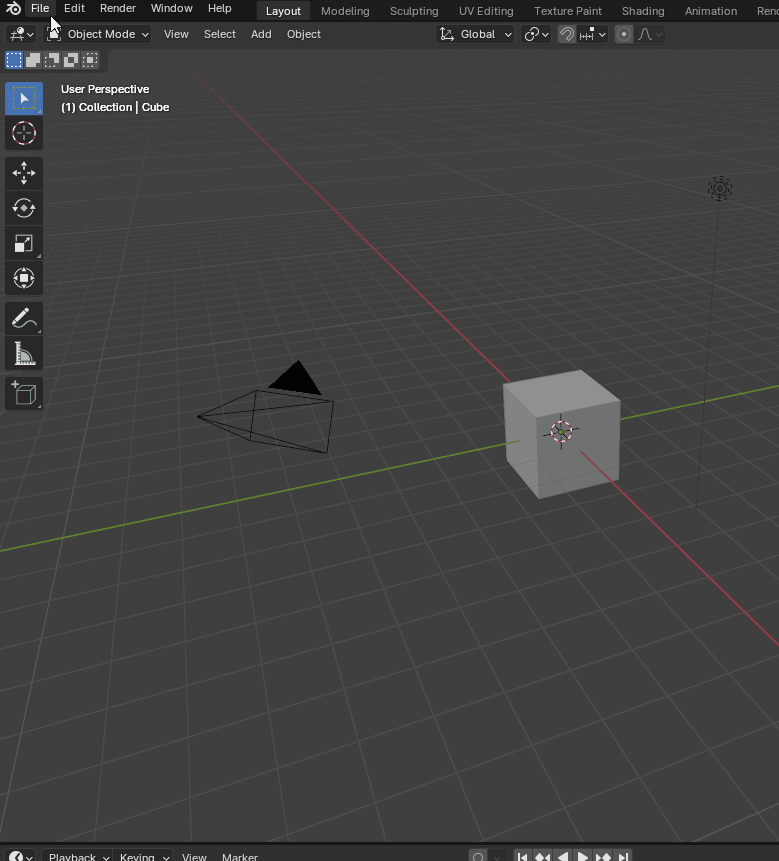Jump to the start frame

tap(523, 856)
